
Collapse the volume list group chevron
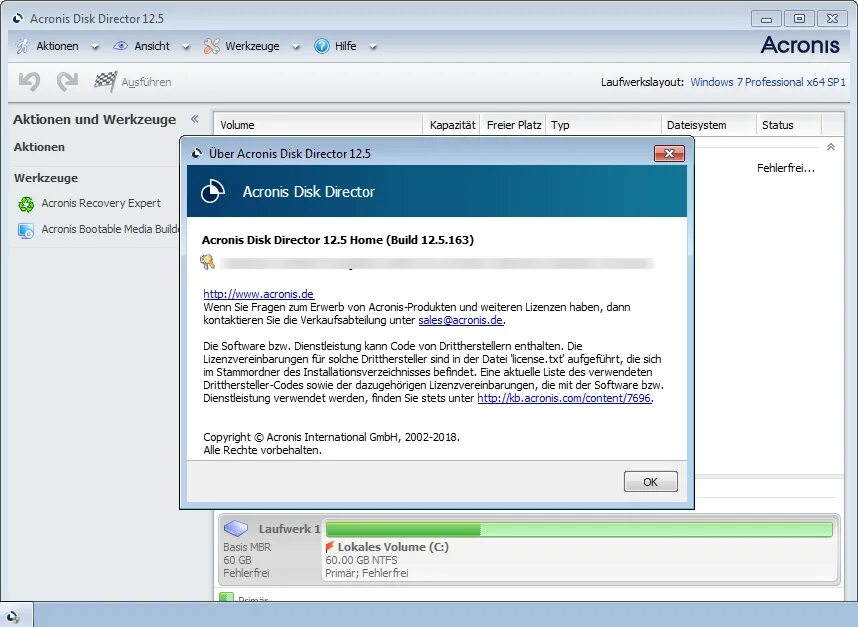pos(831,147)
